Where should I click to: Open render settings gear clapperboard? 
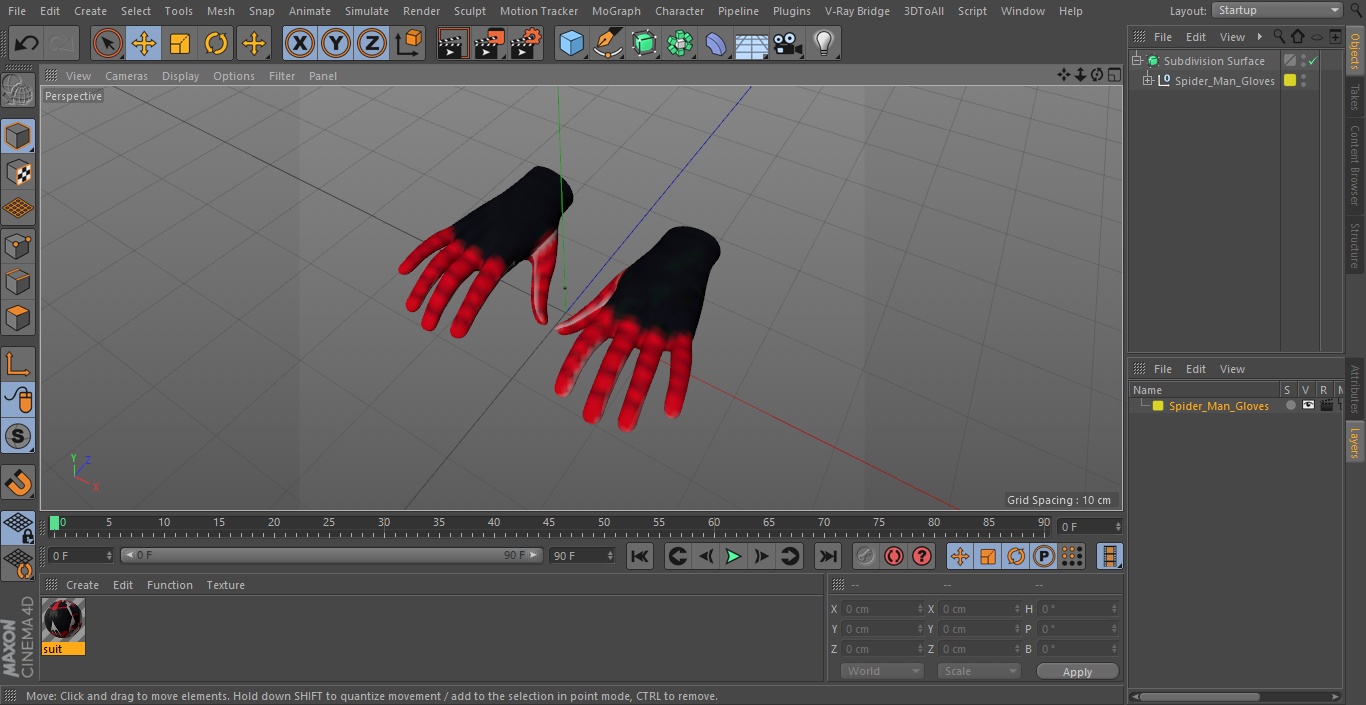pyautogui.click(x=526, y=43)
